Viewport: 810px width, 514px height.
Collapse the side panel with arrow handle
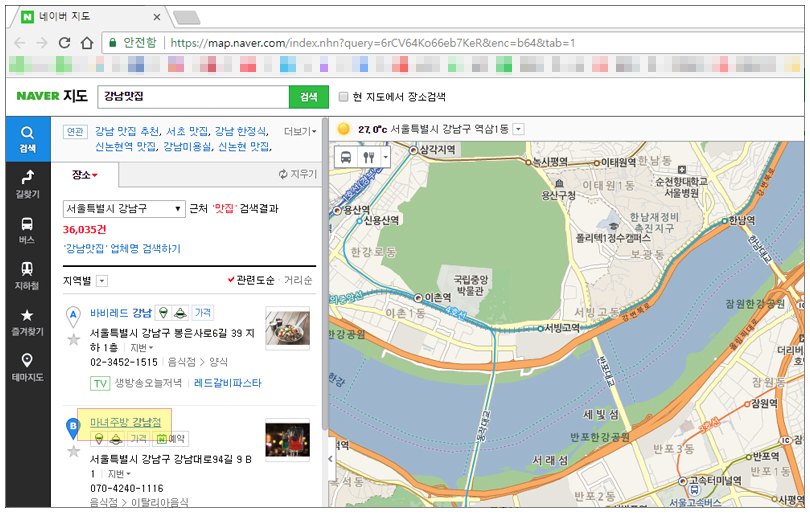coord(331,458)
